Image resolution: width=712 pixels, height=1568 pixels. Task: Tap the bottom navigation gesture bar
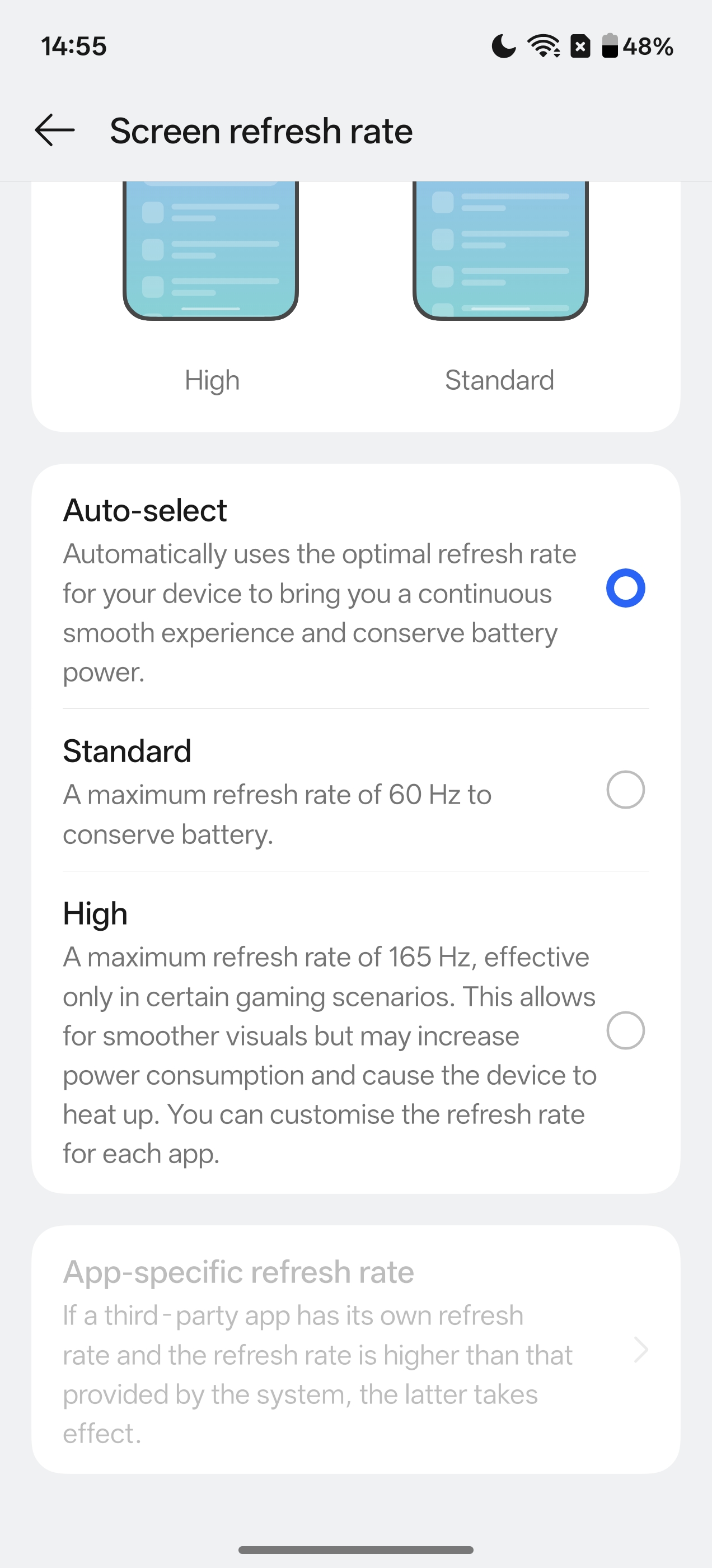[356, 1549]
